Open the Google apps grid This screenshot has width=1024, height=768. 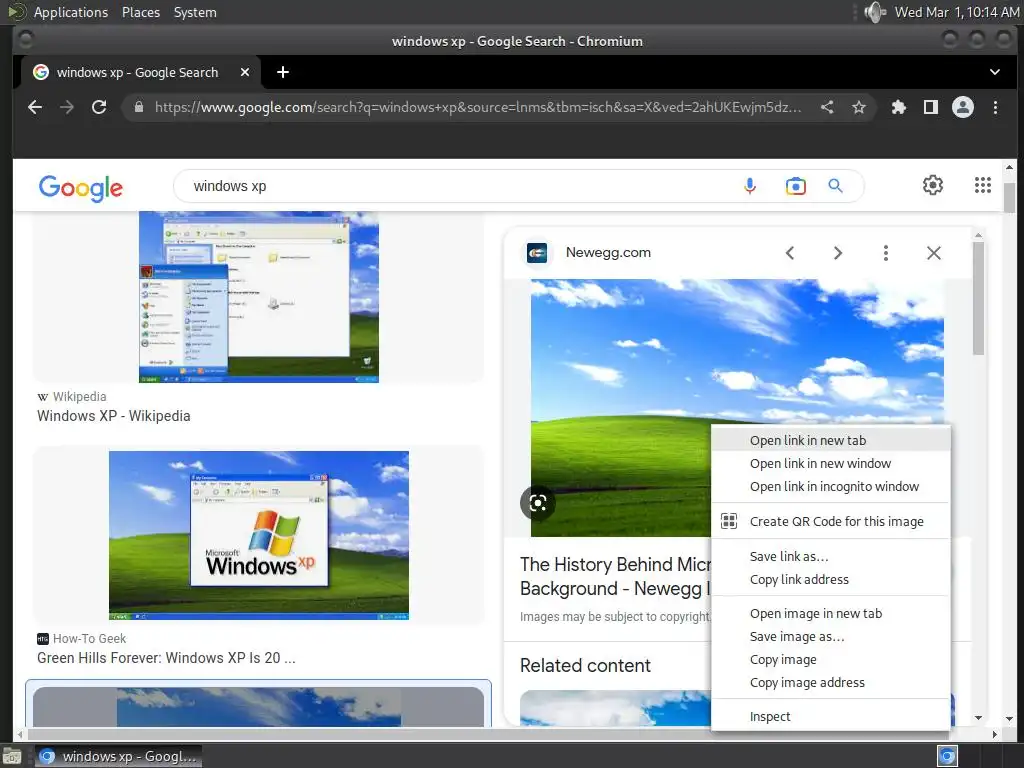tap(983, 185)
